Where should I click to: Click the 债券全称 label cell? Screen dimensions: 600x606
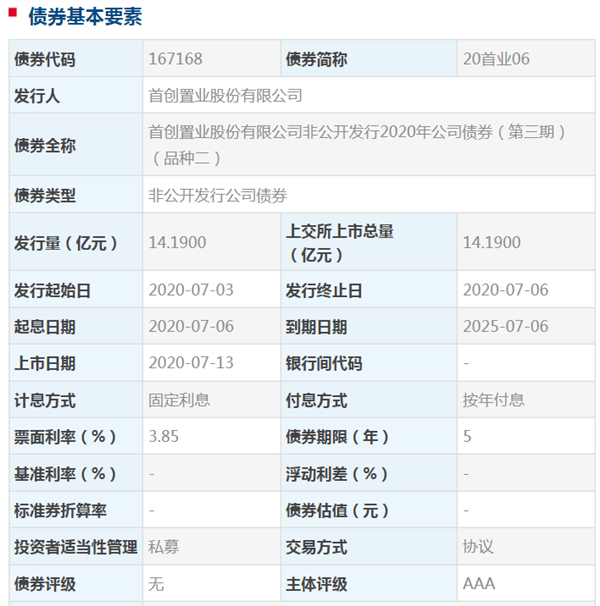click(x=44, y=145)
